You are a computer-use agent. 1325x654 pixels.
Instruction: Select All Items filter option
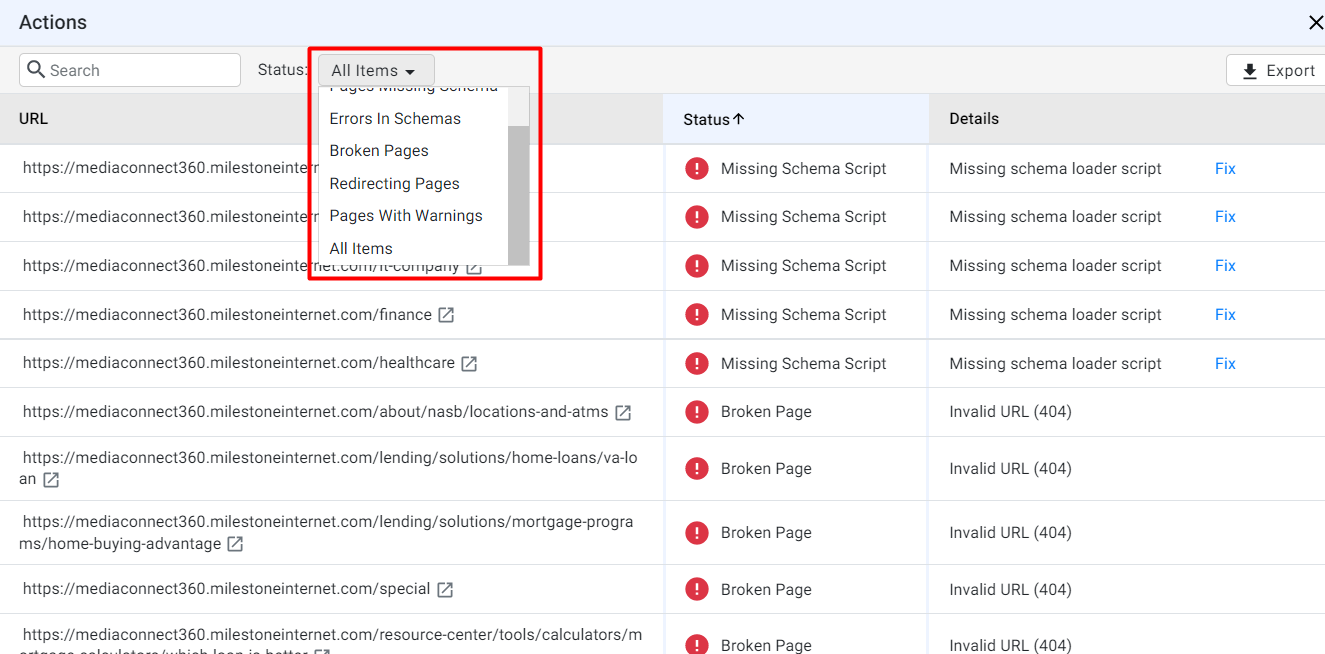[361, 248]
